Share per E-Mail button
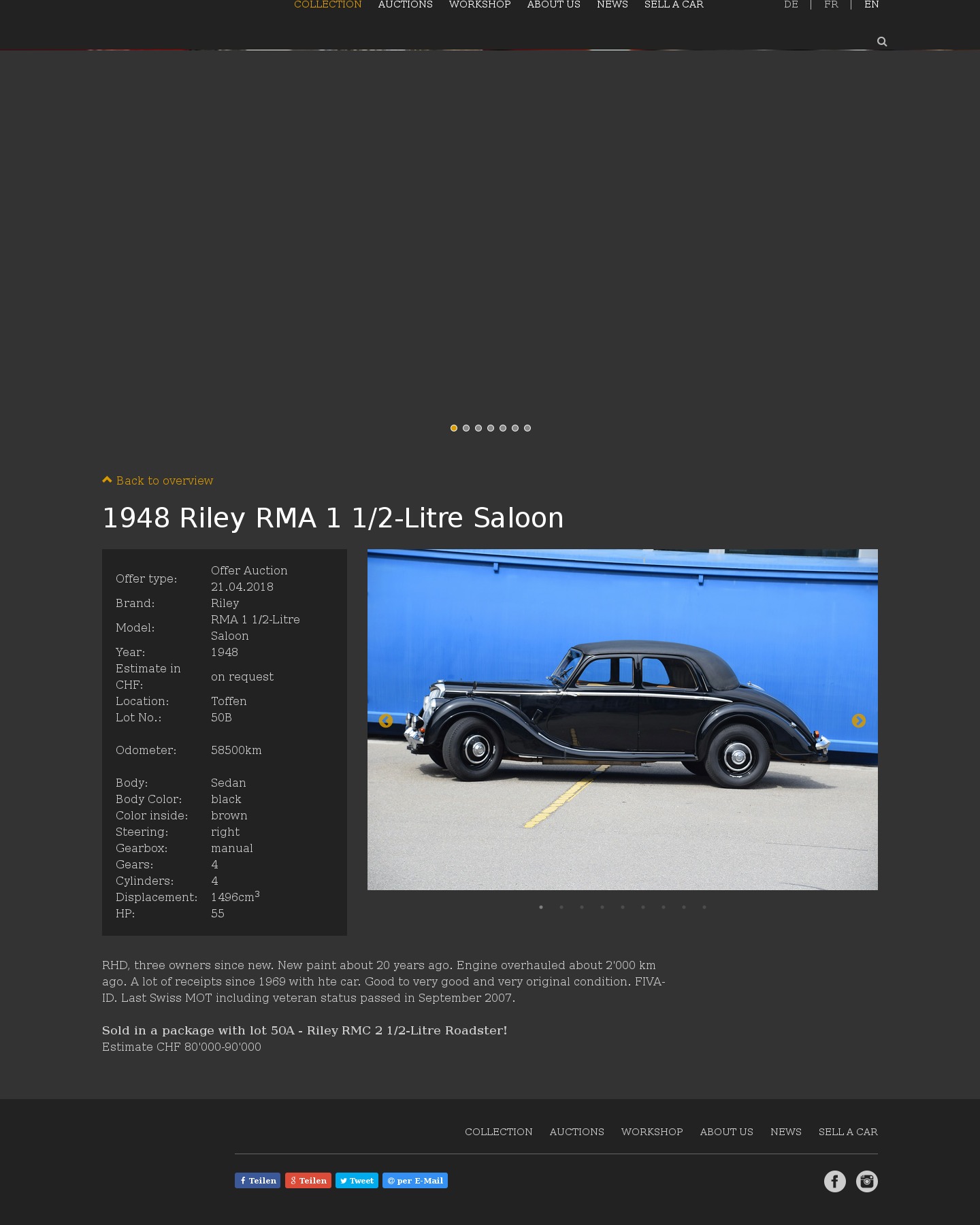Screen dimensions: 980x1225 (x=415, y=1181)
